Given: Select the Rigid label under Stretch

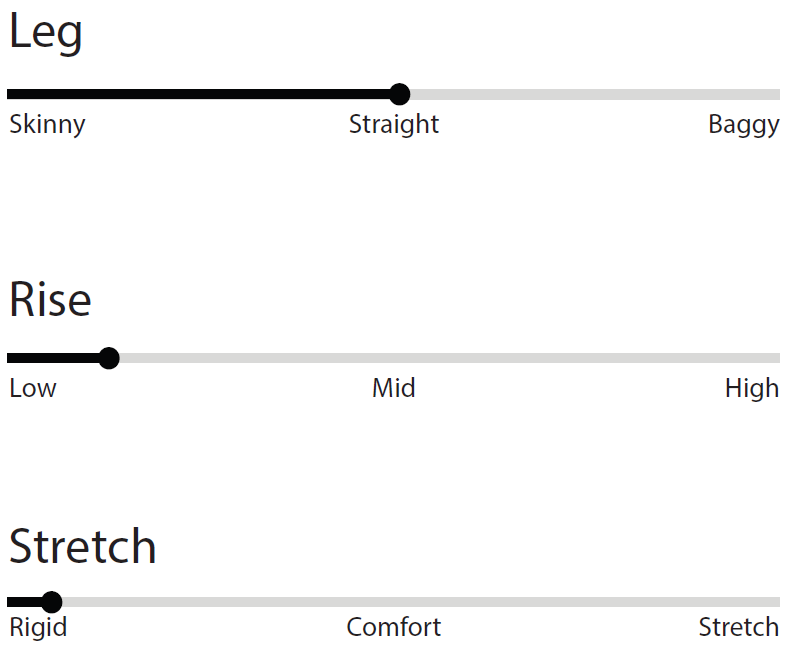Looking at the screenshot, I should [38, 627].
